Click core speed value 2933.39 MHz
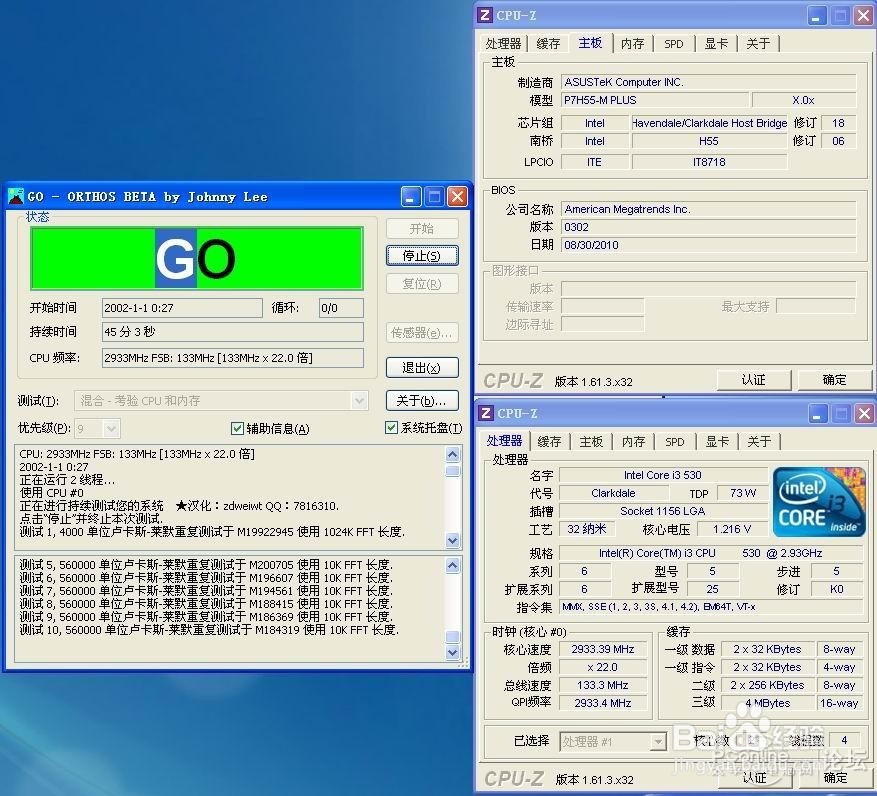877x796 pixels. coord(603,649)
